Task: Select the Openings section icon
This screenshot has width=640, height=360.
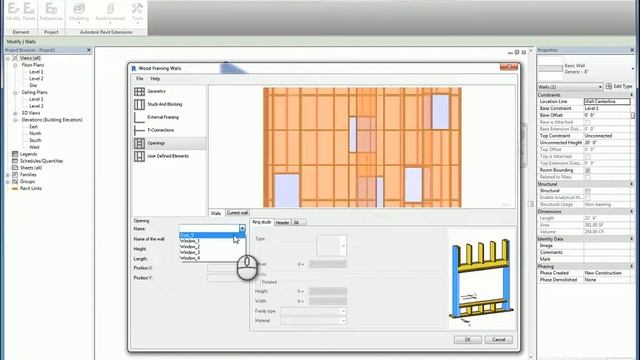Action: (x=139, y=143)
